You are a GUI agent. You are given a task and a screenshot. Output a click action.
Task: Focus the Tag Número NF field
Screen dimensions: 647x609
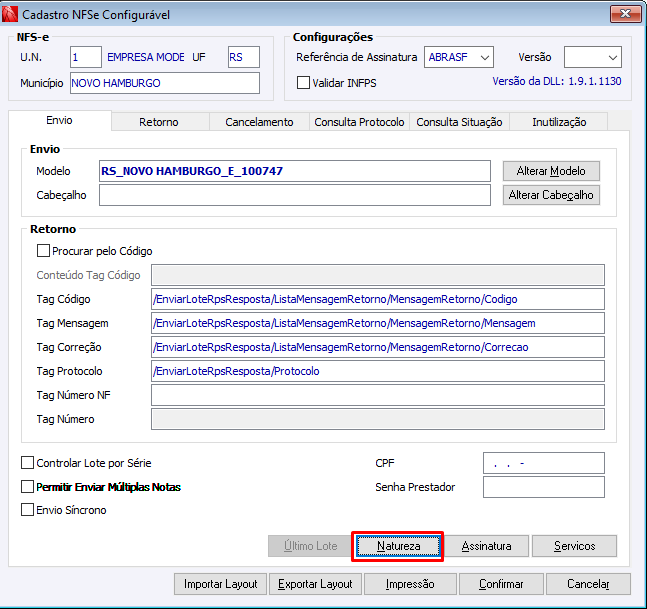(x=378, y=395)
